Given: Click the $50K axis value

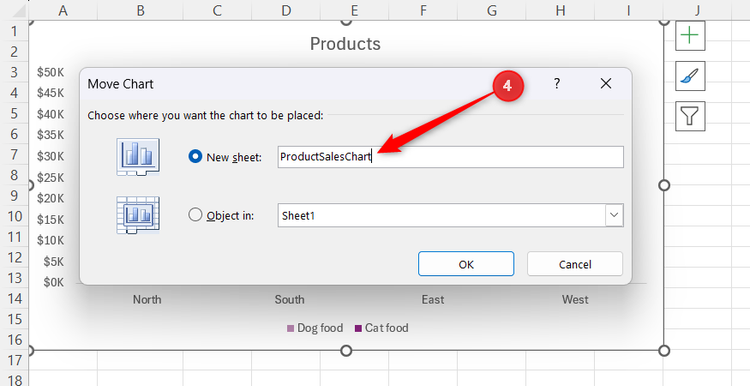Looking at the screenshot, I should [50, 72].
